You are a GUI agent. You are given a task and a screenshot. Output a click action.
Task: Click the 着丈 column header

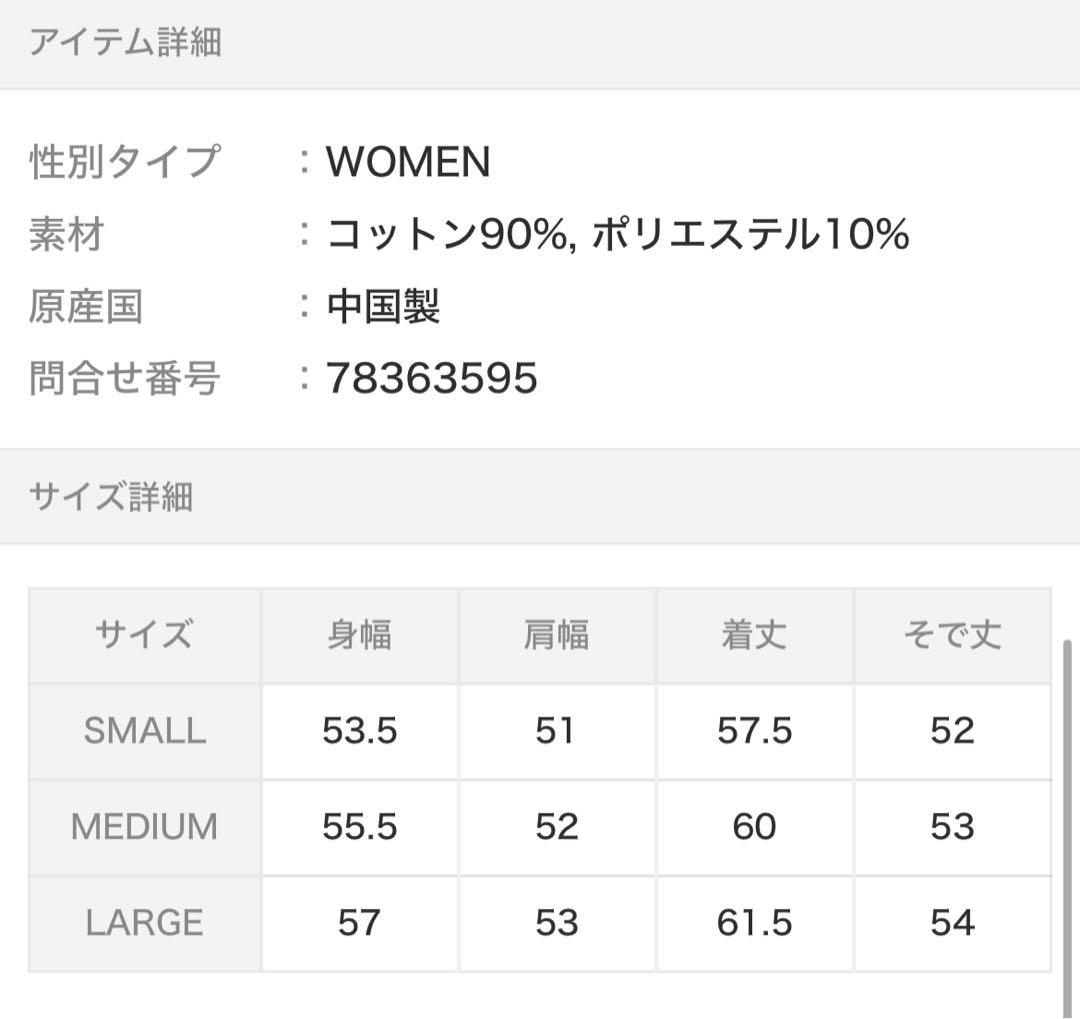tap(754, 635)
